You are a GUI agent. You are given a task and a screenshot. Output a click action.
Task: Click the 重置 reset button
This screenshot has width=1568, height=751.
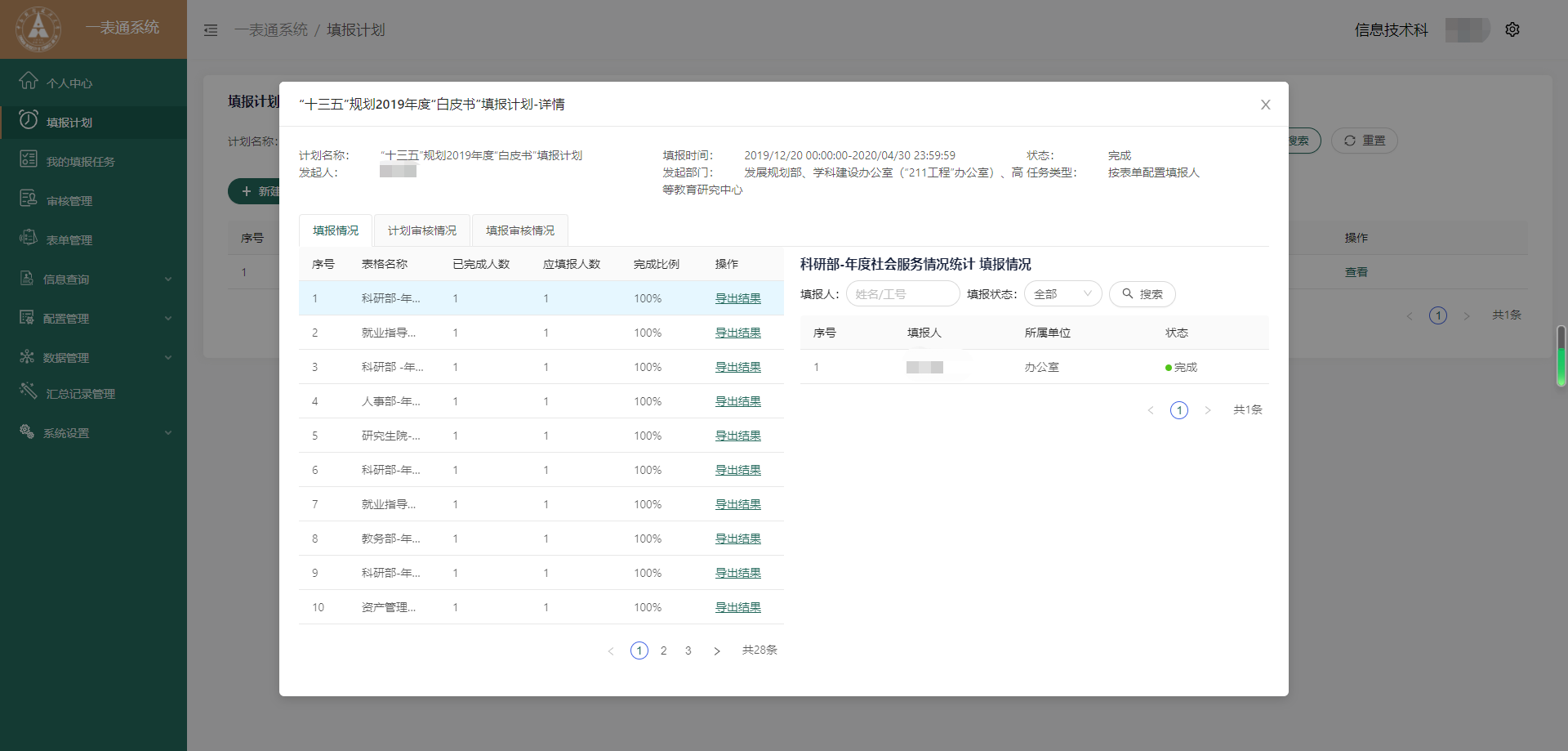click(1364, 141)
